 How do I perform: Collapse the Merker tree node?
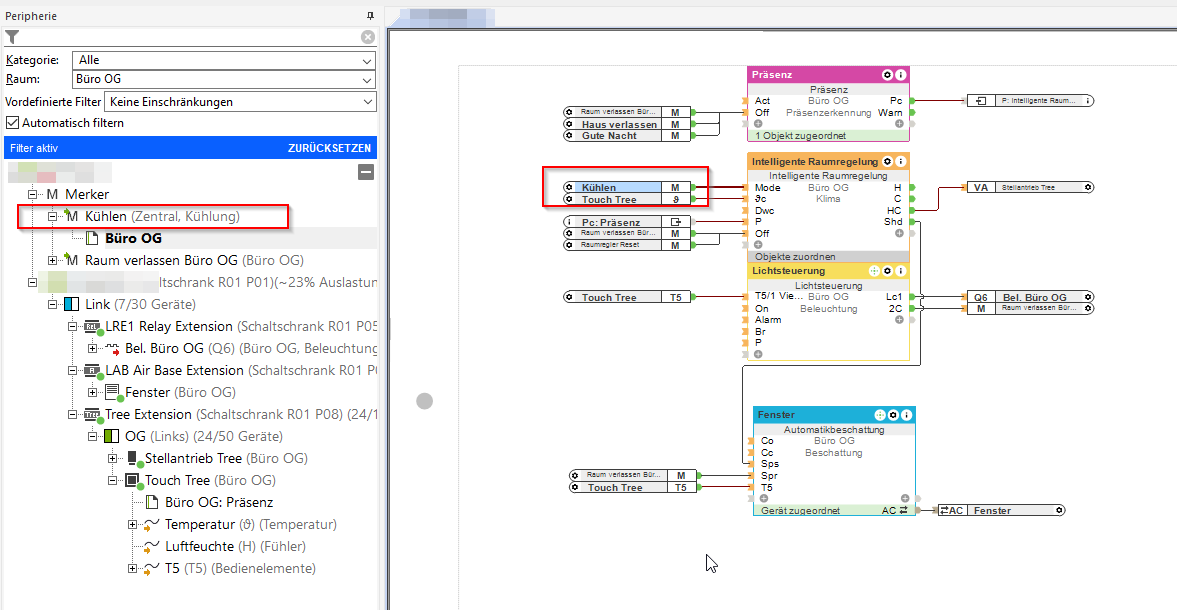point(32,194)
